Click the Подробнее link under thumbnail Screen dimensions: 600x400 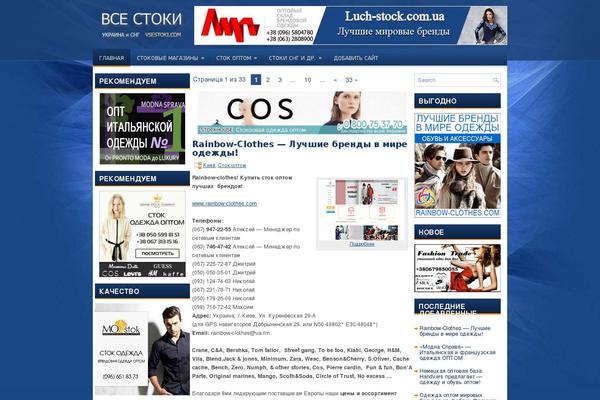click(x=362, y=244)
